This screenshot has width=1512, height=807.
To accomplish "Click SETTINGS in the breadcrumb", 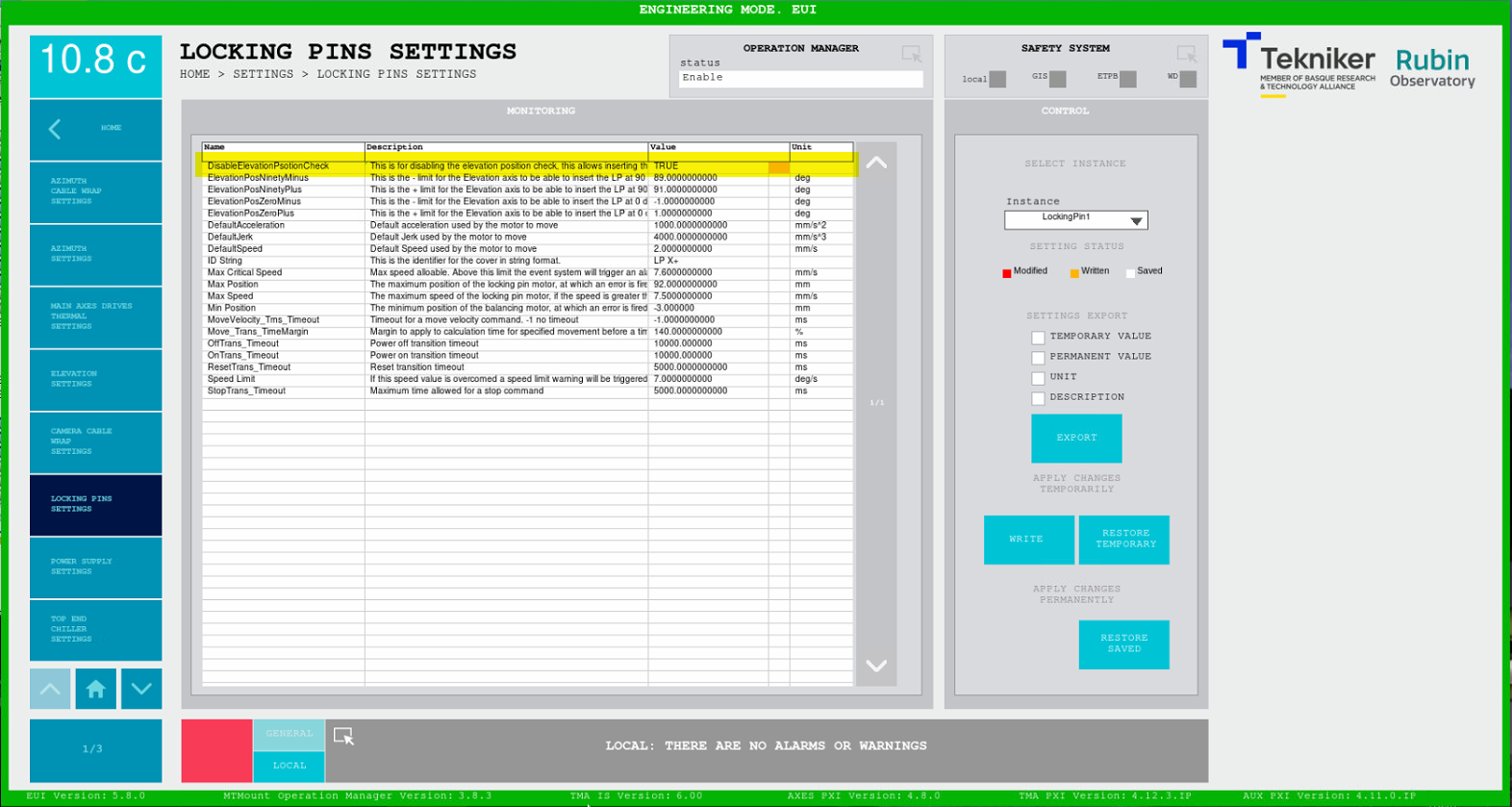I will [263, 74].
